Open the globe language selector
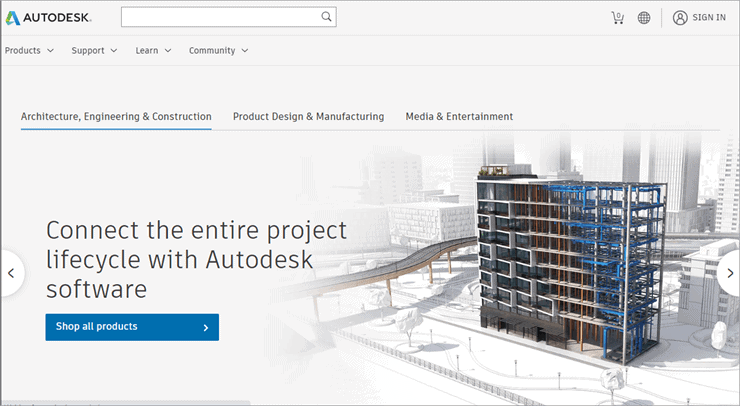Image resolution: width=740 pixels, height=406 pixels. [x=644, y=18]
